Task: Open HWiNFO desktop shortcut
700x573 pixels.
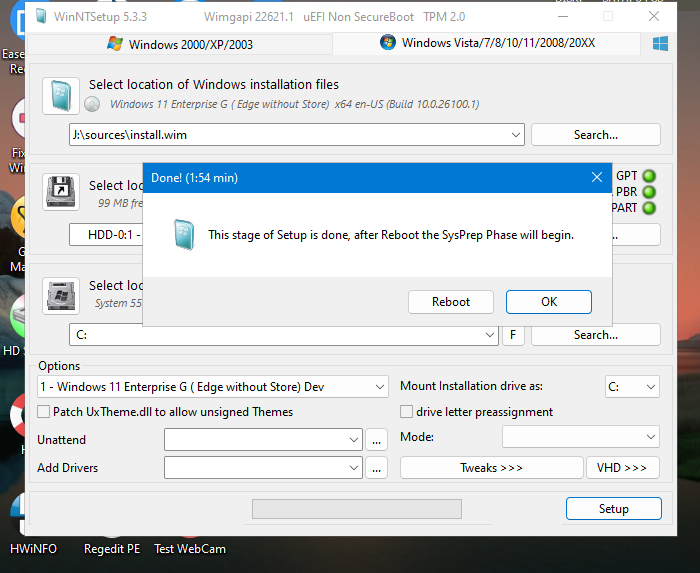Action: tap(33, 548)
